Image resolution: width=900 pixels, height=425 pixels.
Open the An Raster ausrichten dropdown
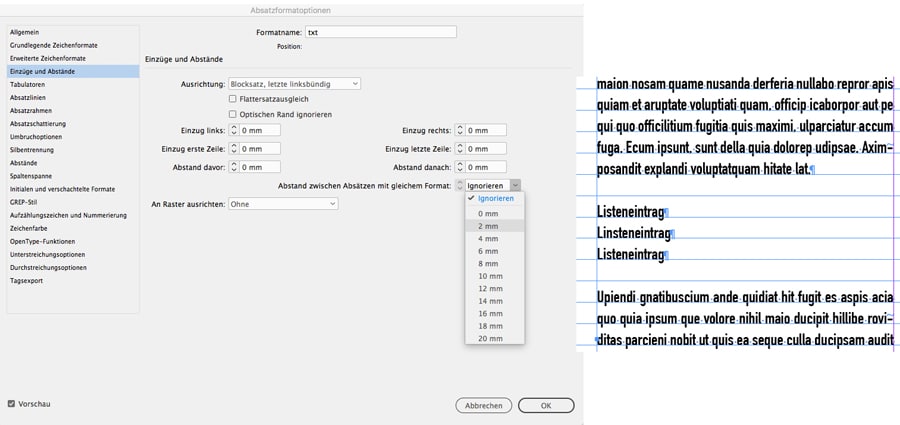point(283,204)
